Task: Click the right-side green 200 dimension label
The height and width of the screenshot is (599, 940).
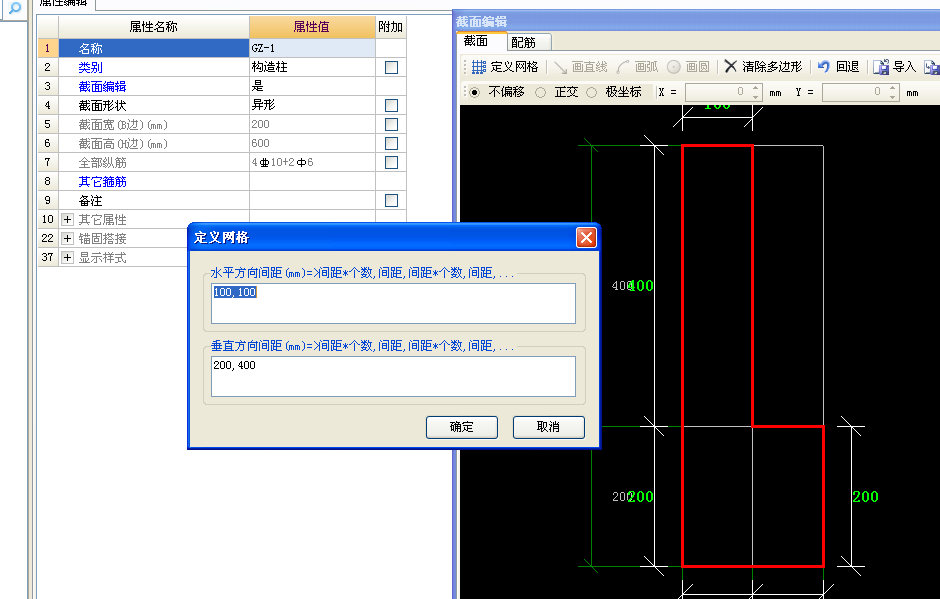Action: click(866, 496)
